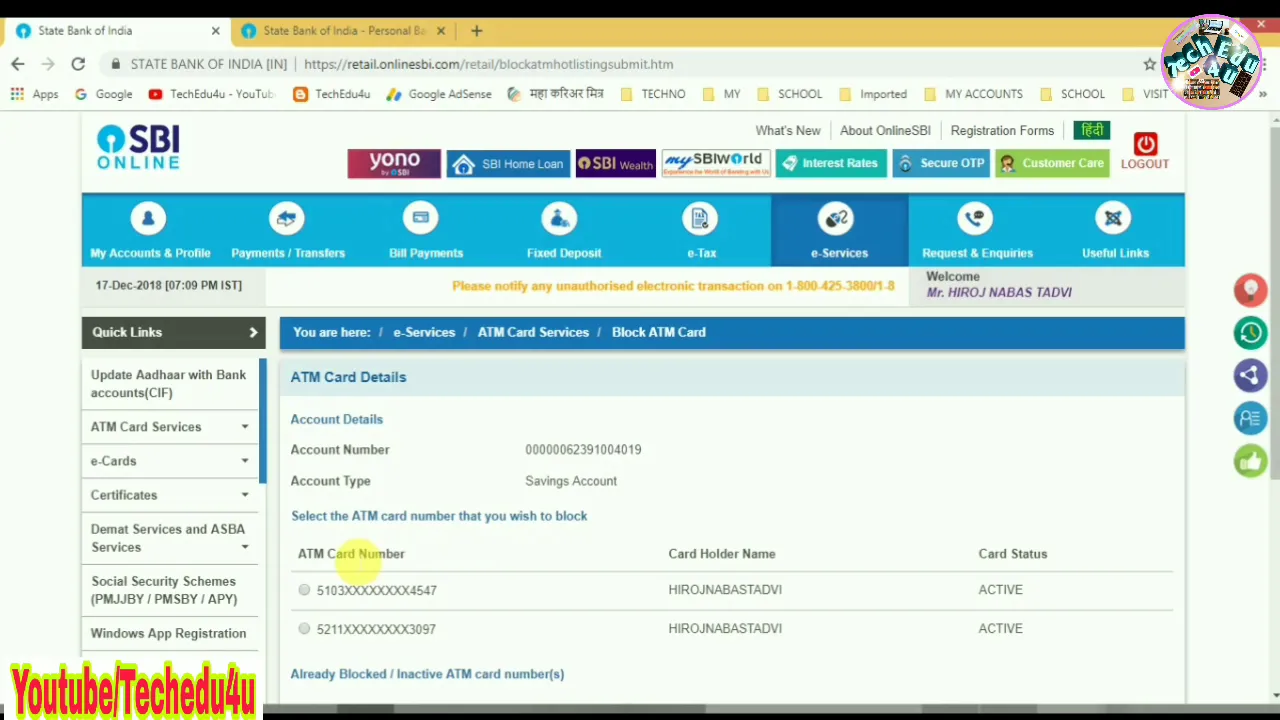
Task: Click the red light-bulb floating icon
Action: coord(1250,290)
